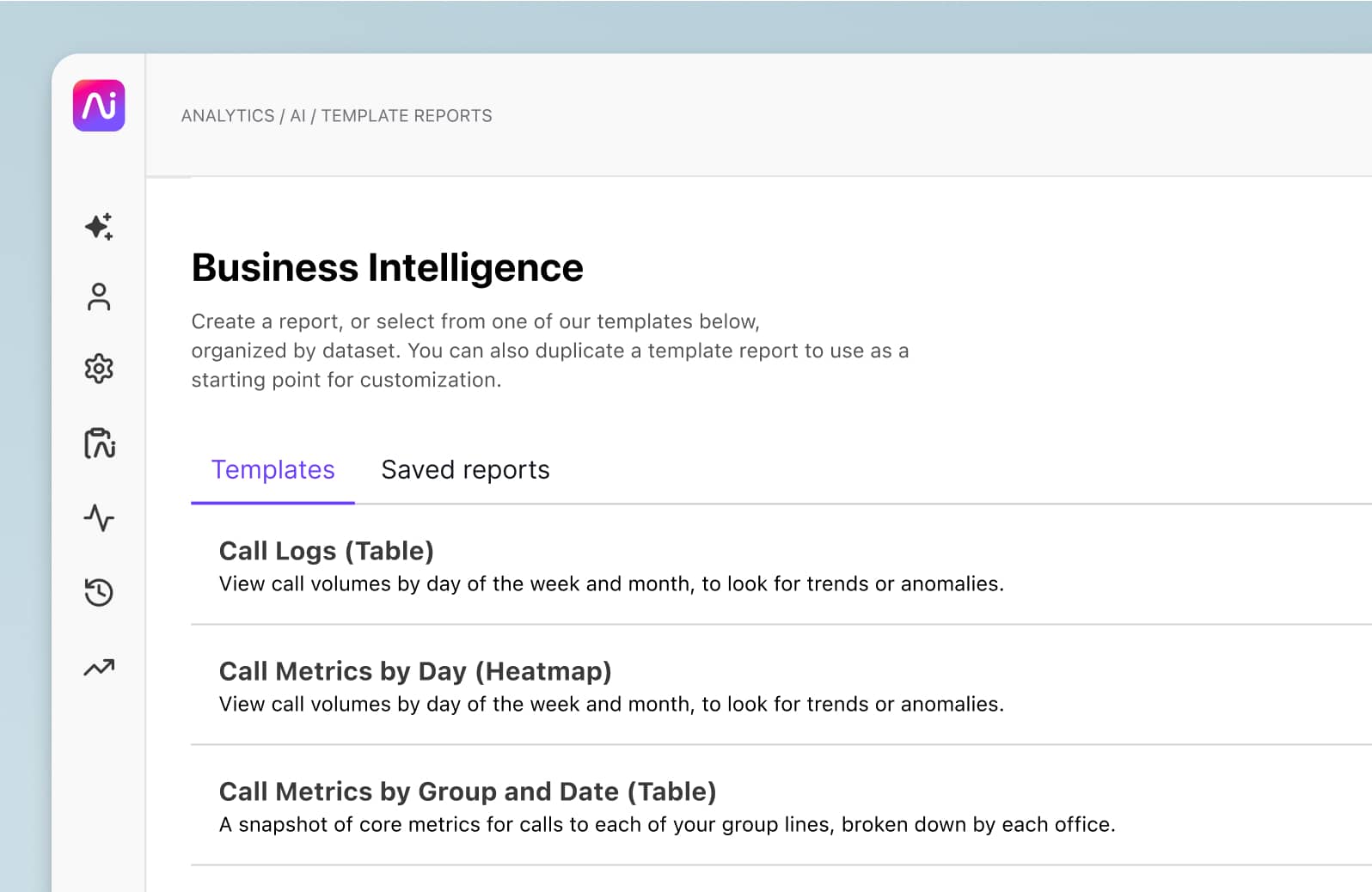Open the user profile icon in sidebar
Screen dimensions: 1372x892
99,297
